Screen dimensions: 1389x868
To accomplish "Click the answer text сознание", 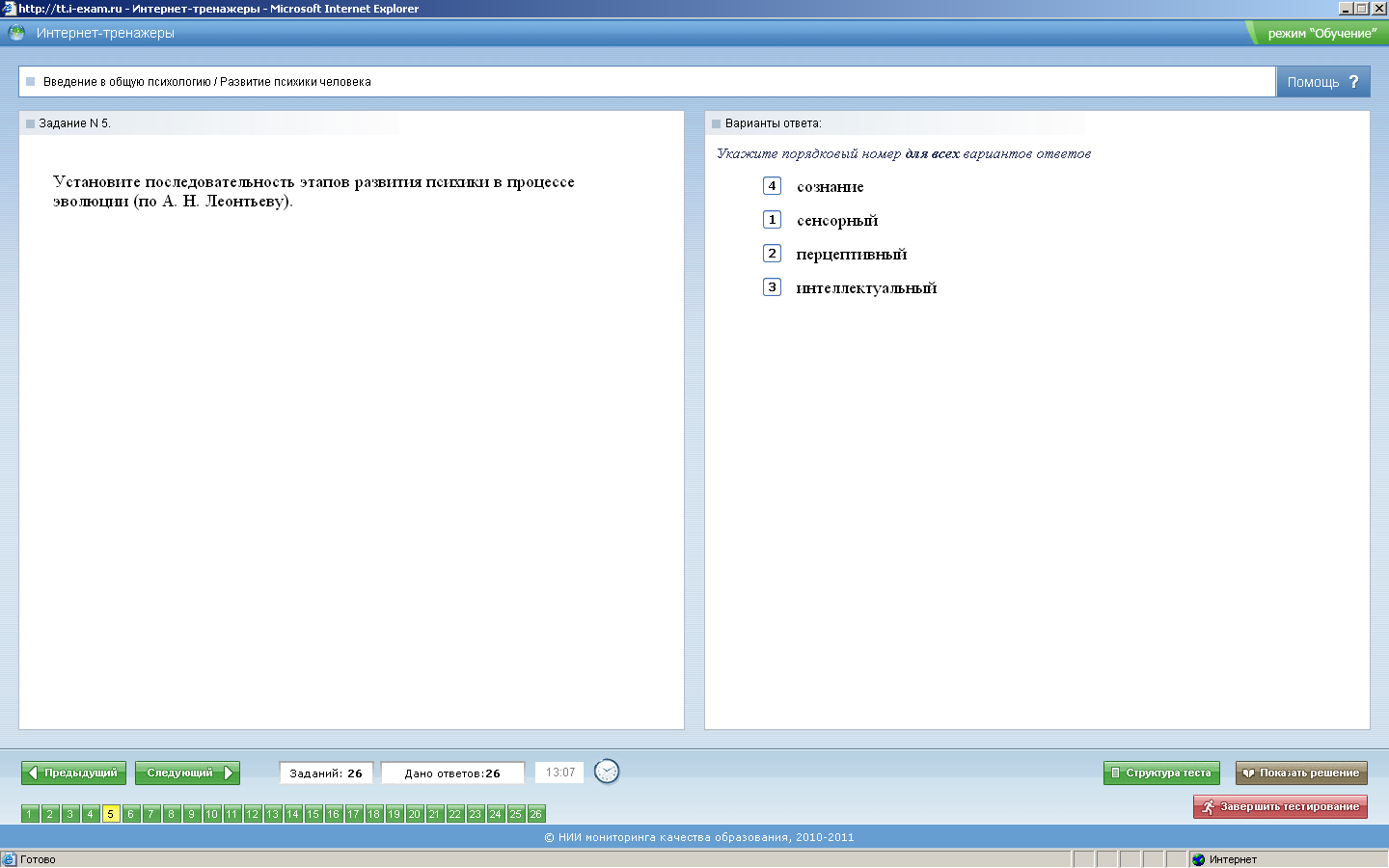I will point(831,187).
